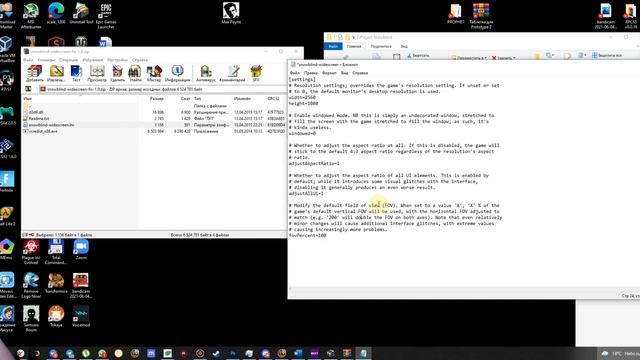The image size is (640, 360).
Task: Click the Notepad icon in the taskbar
Action: (363, 353)
